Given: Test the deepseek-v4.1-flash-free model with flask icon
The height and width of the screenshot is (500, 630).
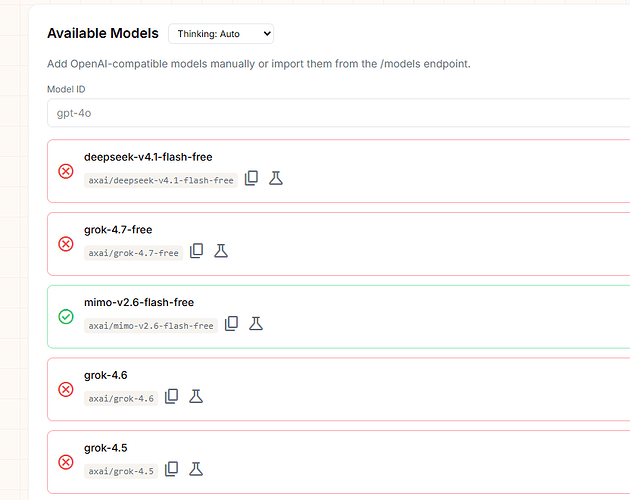Looking at the screenshot, I should click(x=276, y=178).
